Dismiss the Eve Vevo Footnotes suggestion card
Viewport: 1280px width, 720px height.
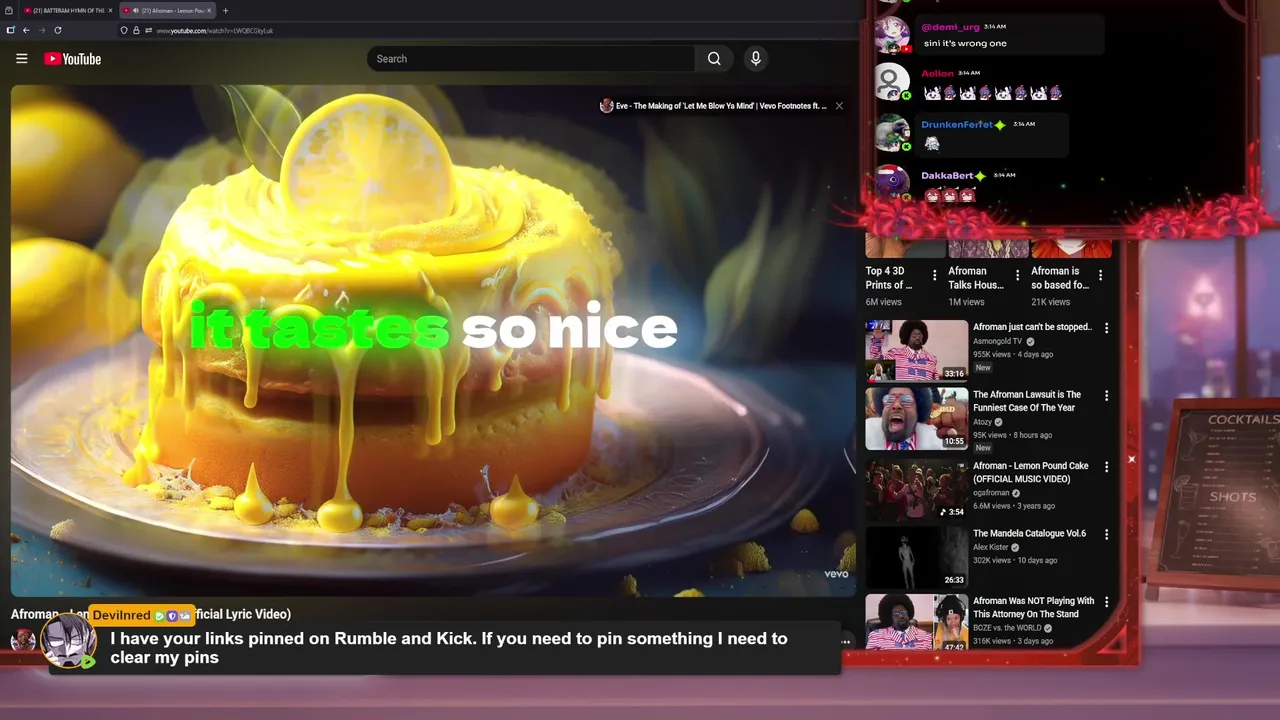click(x=839, y=106)
